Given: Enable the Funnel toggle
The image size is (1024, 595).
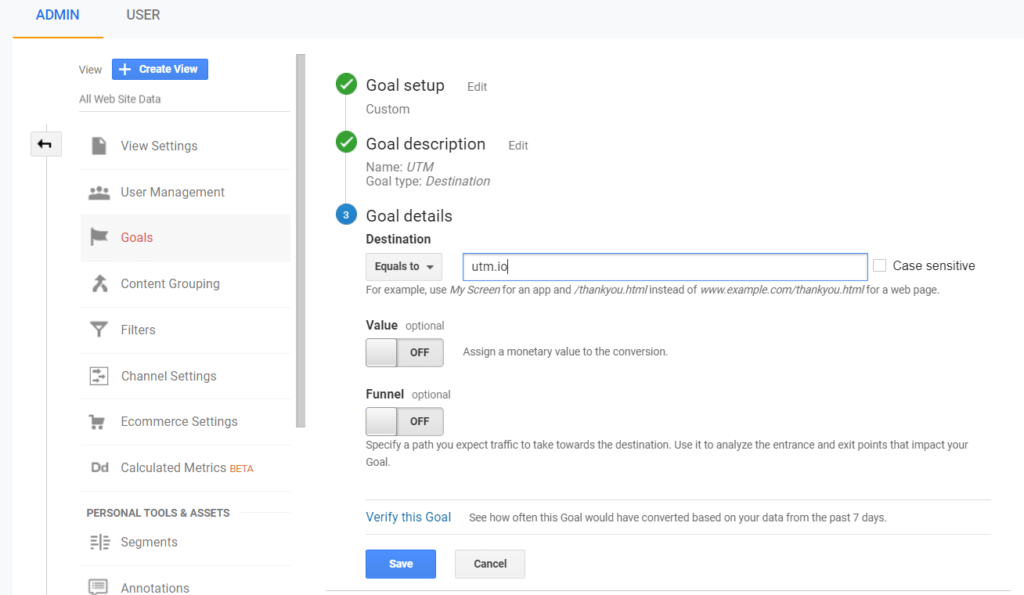Looking at the screenshot, I should tap(404, 422).
